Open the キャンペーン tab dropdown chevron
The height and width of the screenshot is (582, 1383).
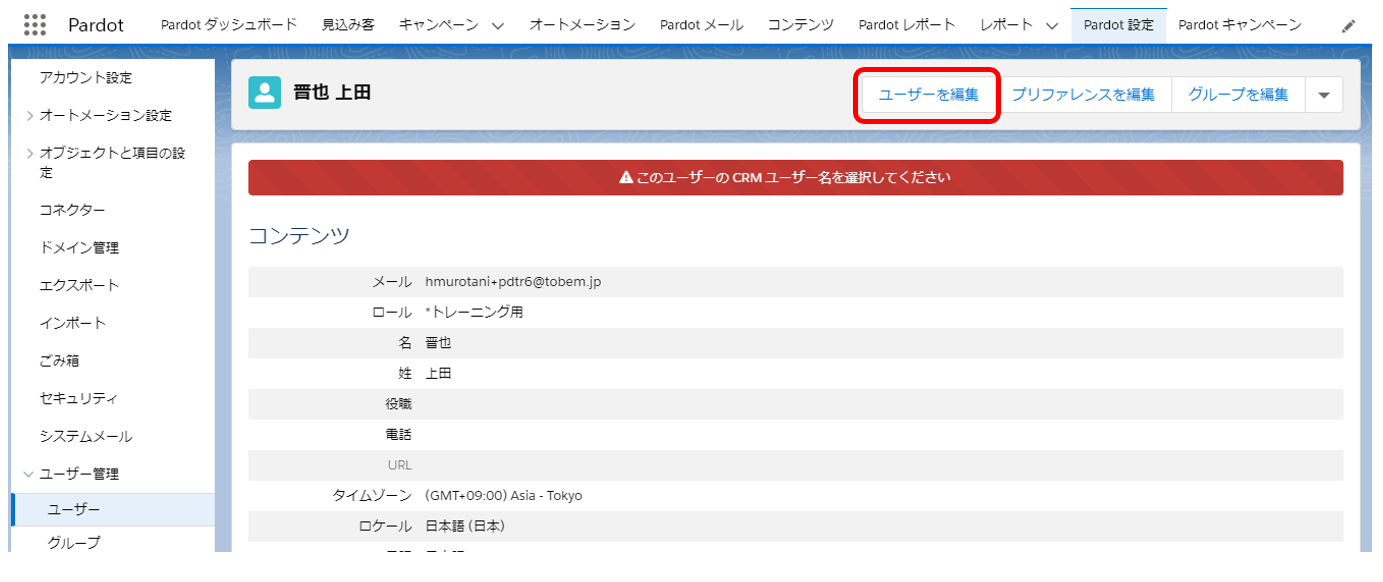pyautogui.click(x=498, y=26)
